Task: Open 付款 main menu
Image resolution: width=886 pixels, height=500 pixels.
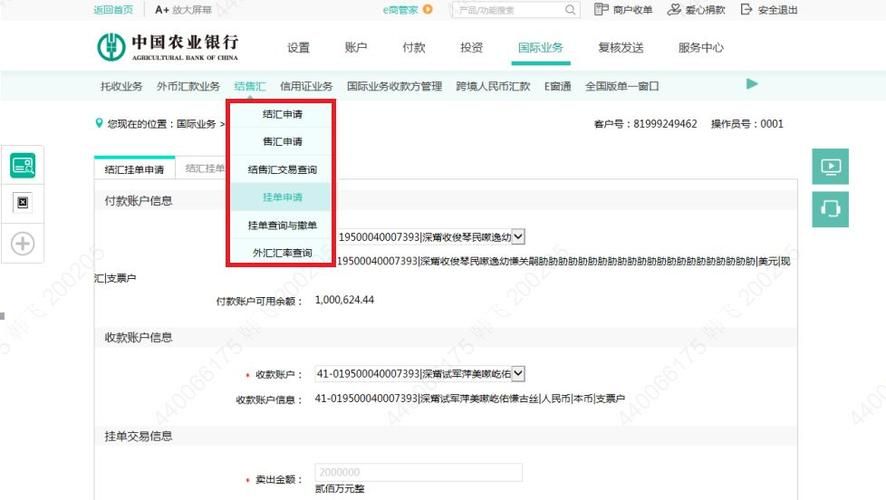Action: [414, 48]
